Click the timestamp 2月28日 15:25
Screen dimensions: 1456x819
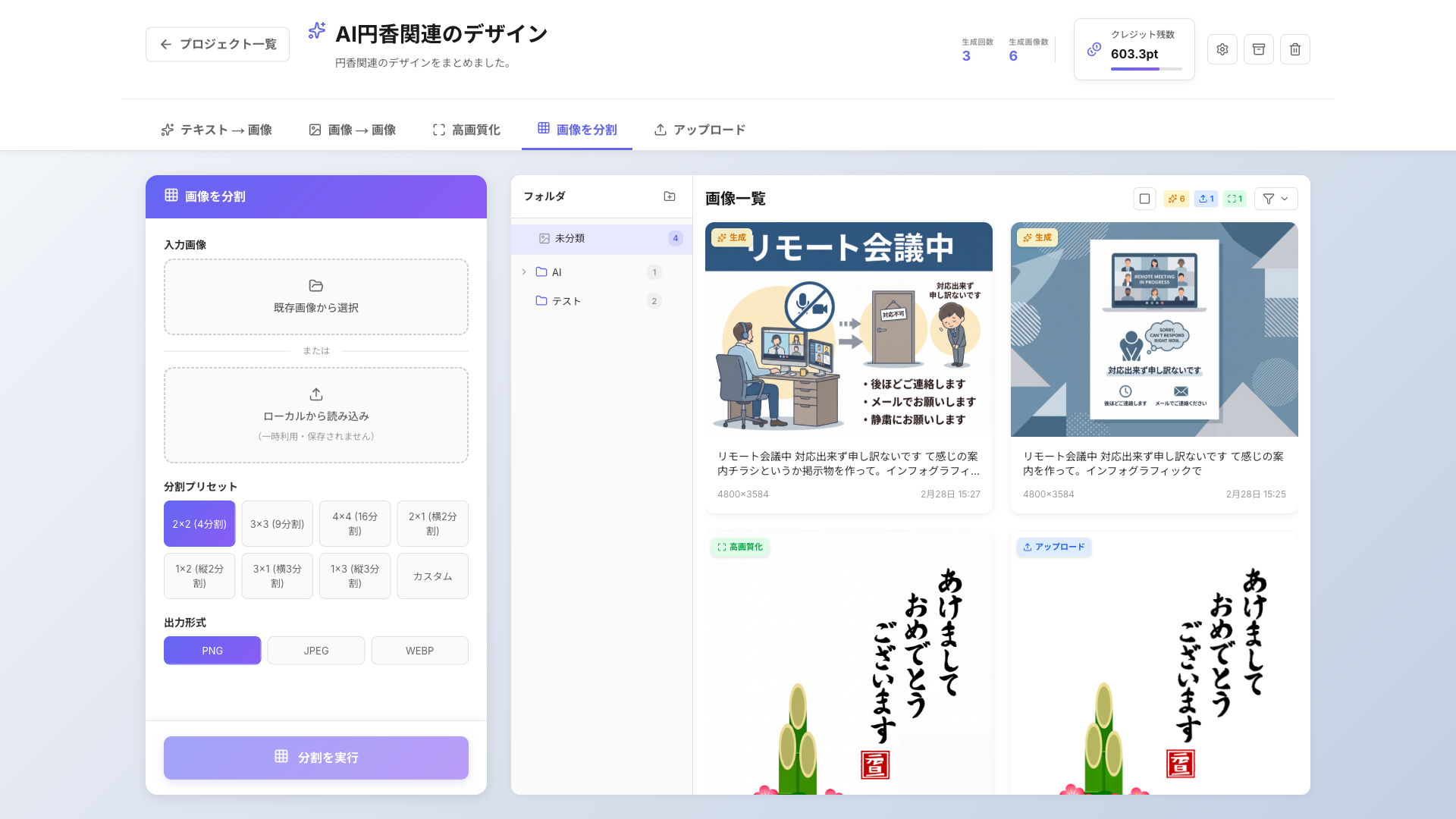(1256, 494)
